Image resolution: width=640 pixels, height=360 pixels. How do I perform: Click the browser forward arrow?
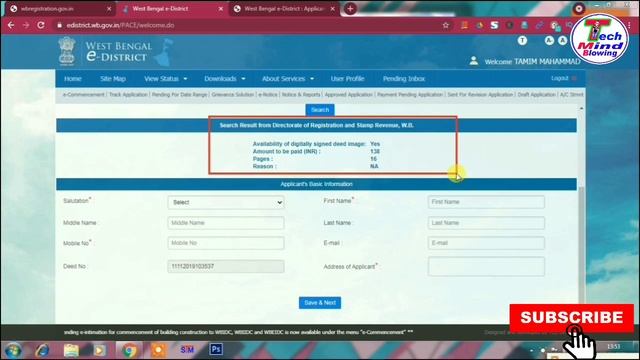[x=26, y=25]
